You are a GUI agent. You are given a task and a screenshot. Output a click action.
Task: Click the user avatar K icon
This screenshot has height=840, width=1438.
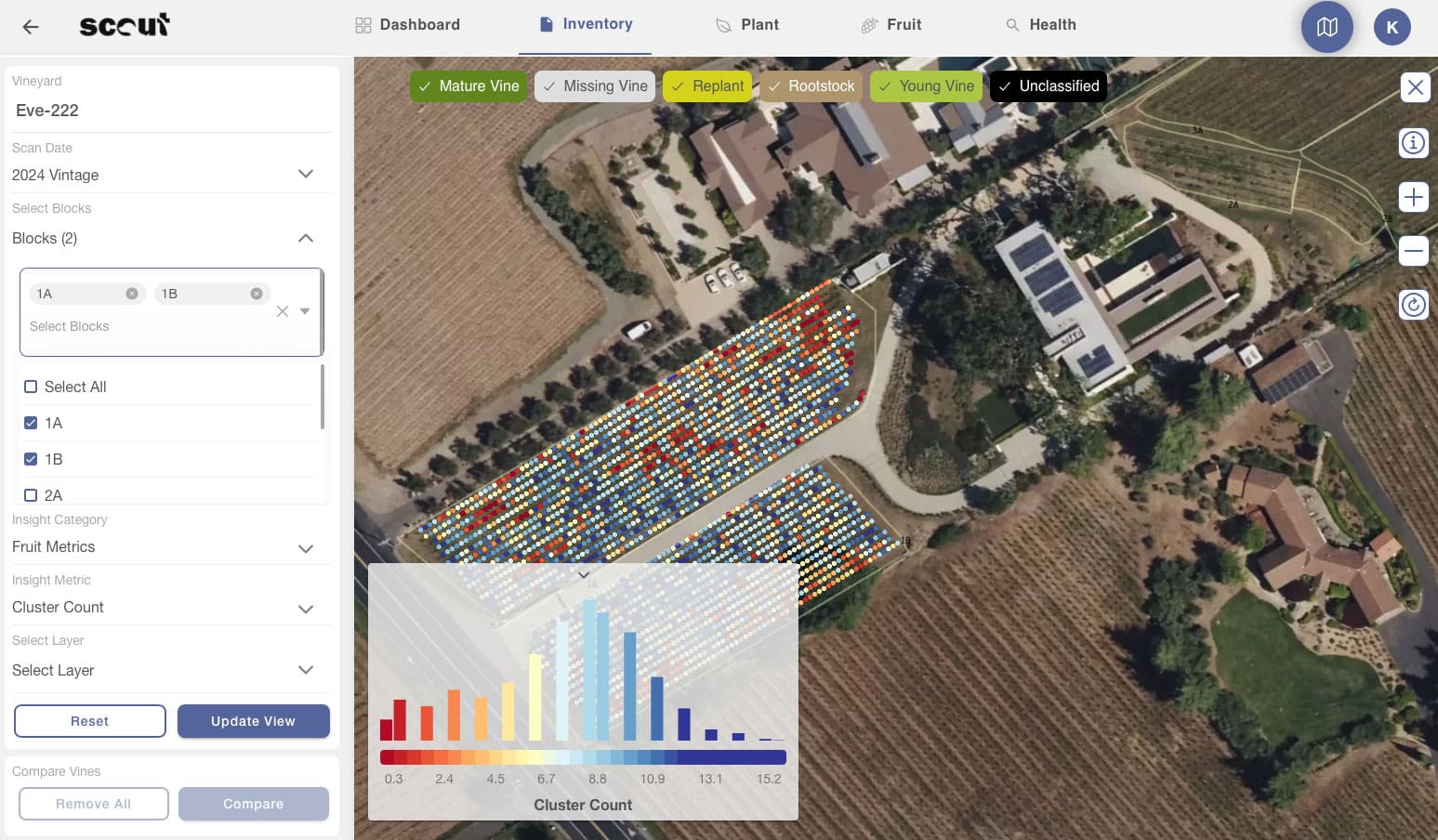point(1392,27)
